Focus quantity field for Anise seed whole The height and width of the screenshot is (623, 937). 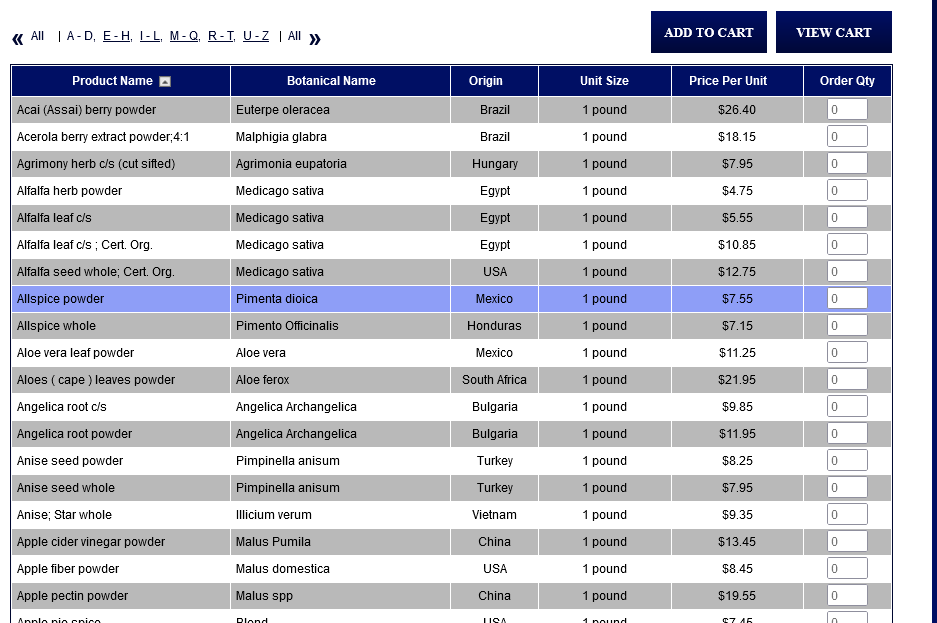(847, 487)
